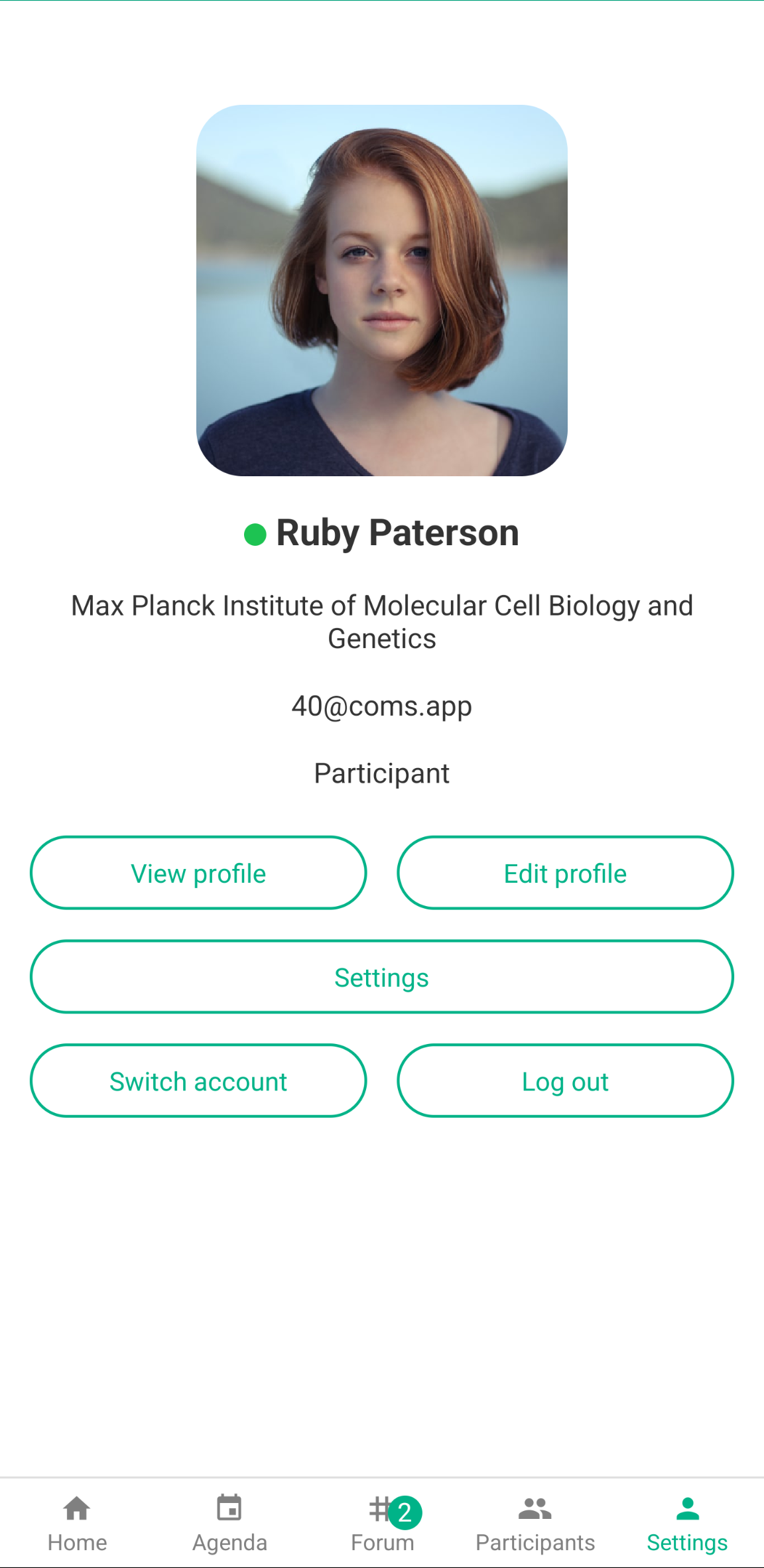764x1568 pixels.
Task: Tap the Switch account button
Action: (198, 1081)
